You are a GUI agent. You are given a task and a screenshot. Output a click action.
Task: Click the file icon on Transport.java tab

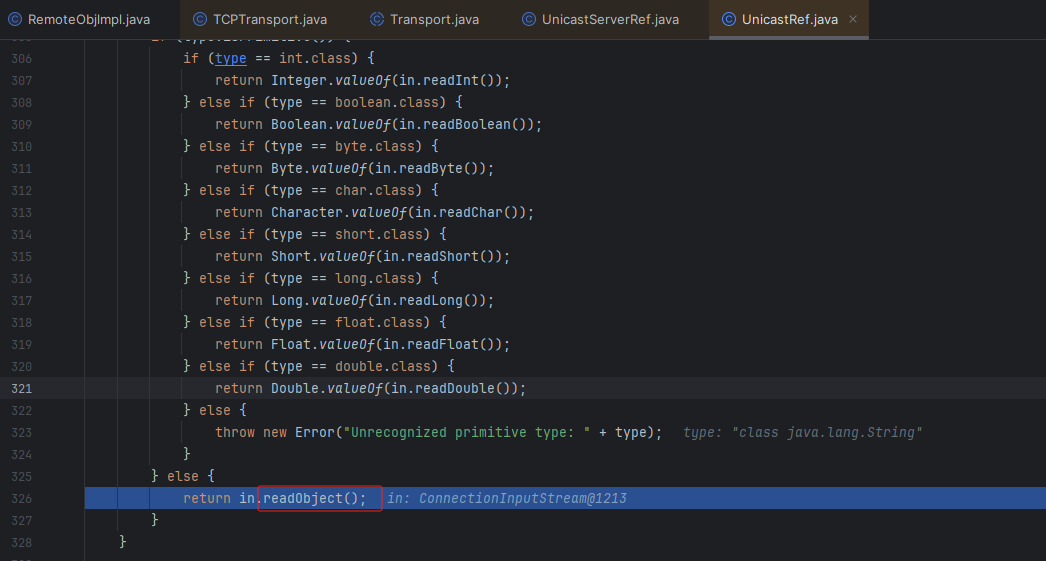[x=377, y=20]
